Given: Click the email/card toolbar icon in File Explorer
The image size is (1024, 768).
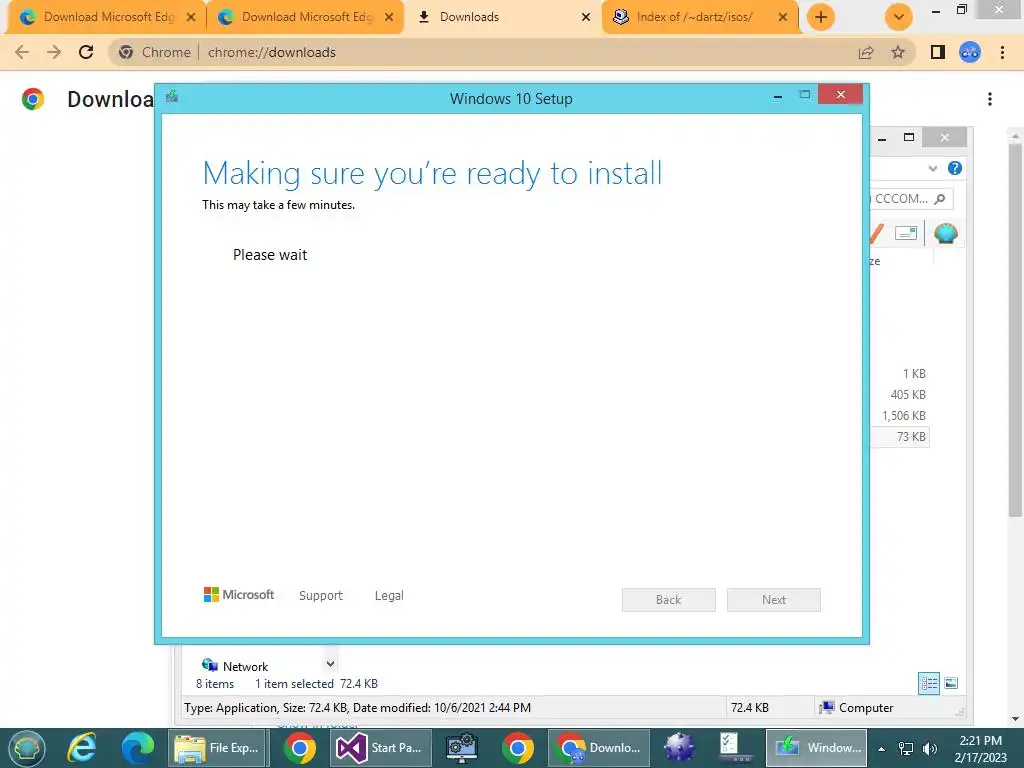Looking at the screenshot, I should 906,233.
